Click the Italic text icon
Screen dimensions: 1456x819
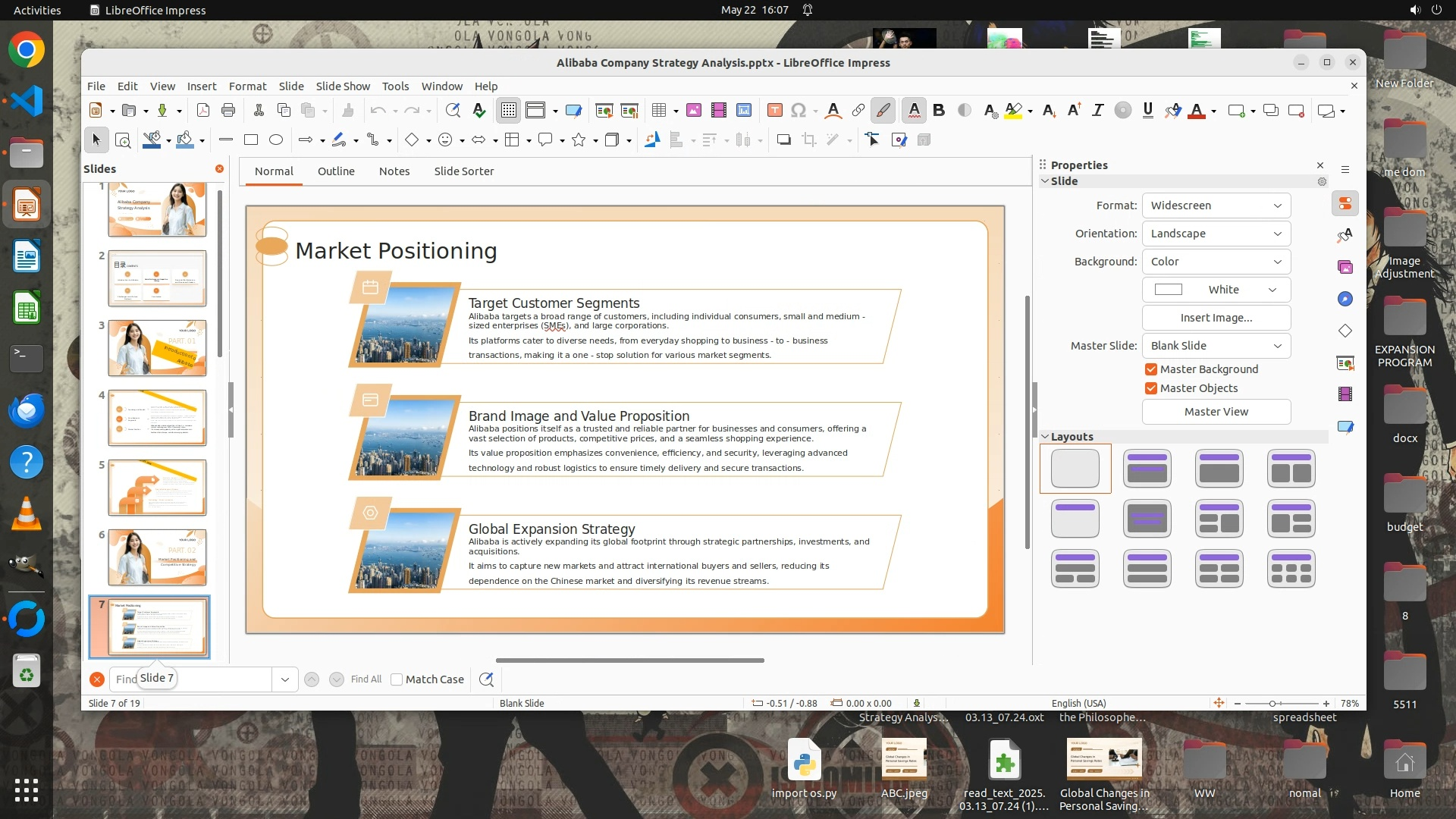click(1097, 111)
